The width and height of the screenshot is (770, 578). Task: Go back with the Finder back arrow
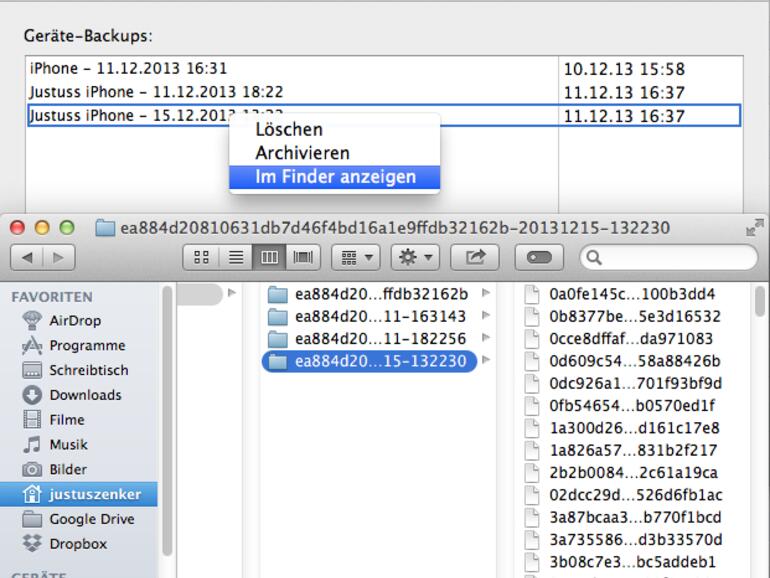(x=27, y=257)
